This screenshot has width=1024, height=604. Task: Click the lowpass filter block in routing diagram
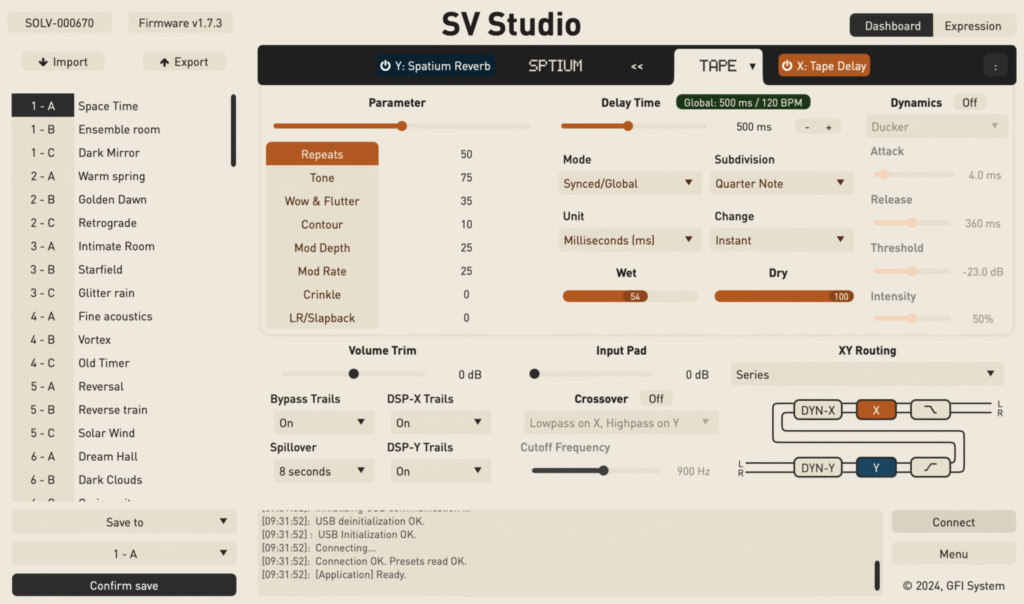(x=930, y=410)
